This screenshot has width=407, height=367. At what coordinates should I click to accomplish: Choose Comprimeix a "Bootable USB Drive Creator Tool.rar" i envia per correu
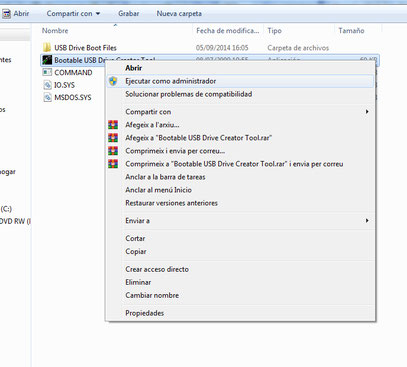tap(240, 164)
